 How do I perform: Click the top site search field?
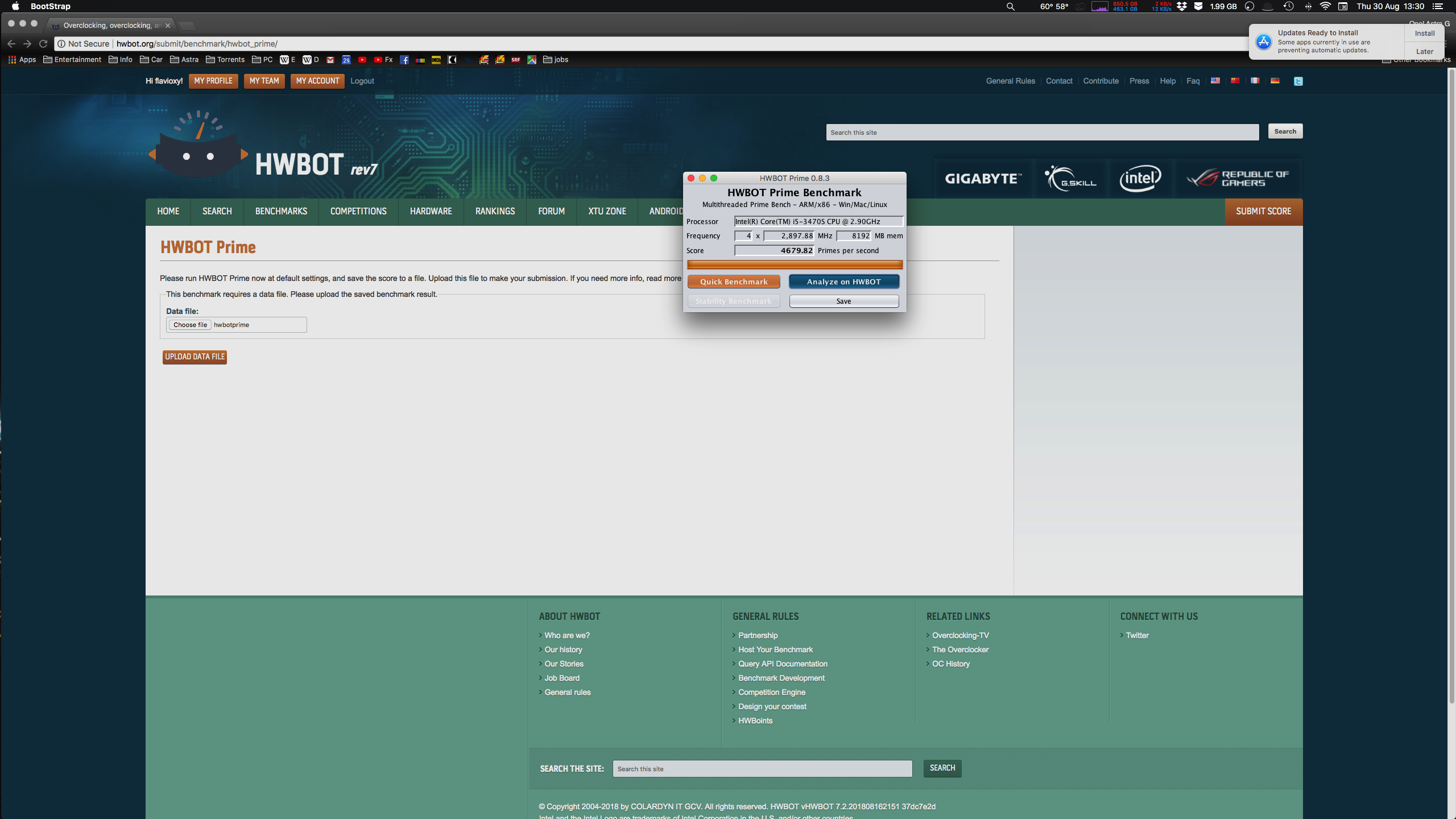click(1043, 133)
